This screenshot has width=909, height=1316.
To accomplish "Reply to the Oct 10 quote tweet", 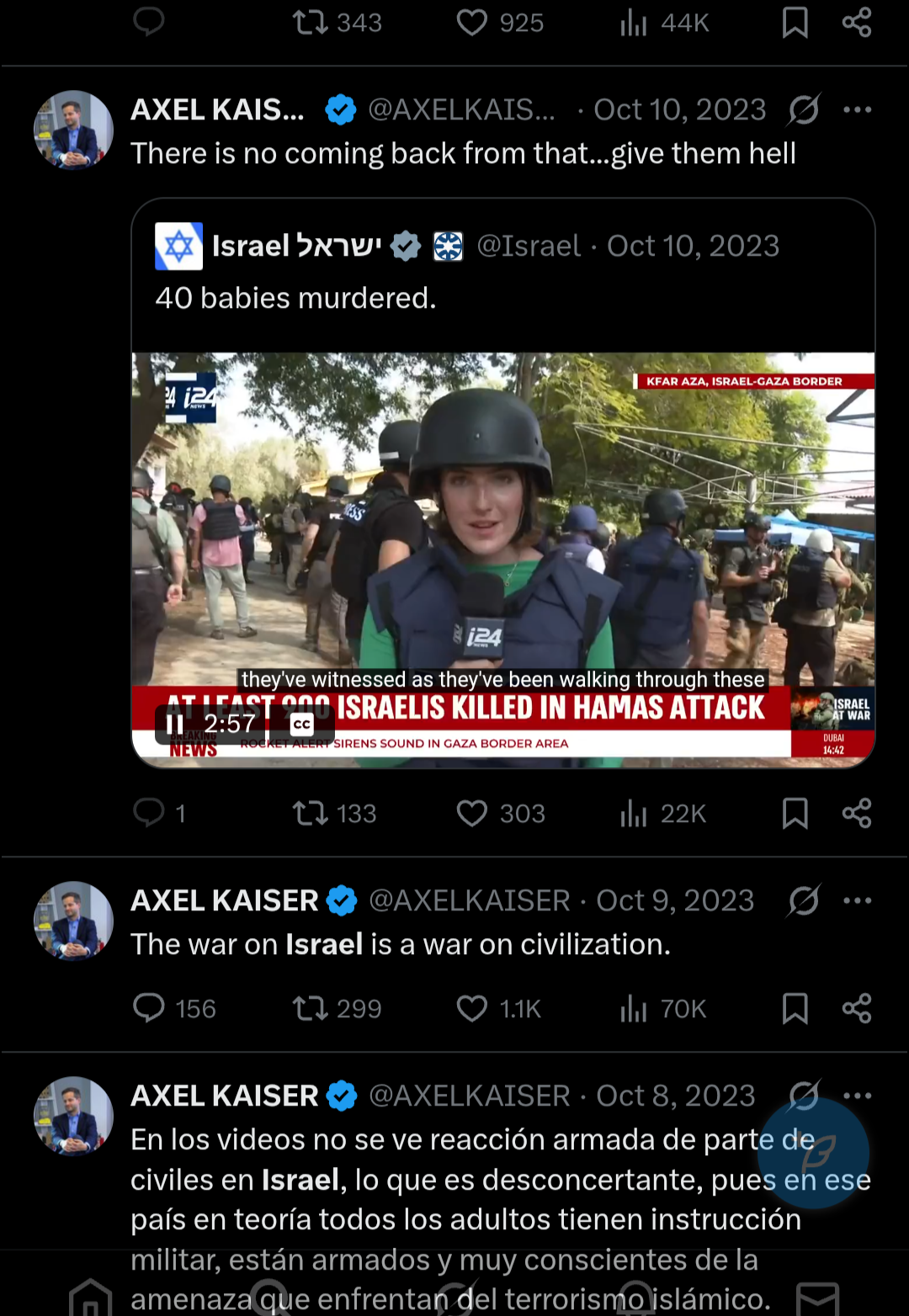I will (149, 813).
